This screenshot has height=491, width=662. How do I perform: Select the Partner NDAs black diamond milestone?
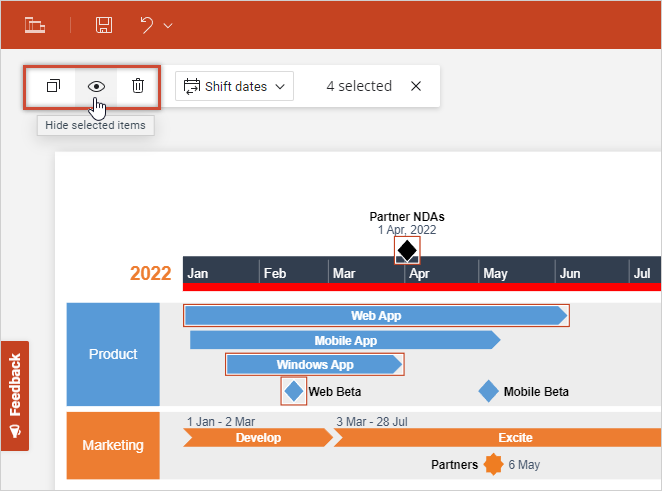tap(407, 250)
